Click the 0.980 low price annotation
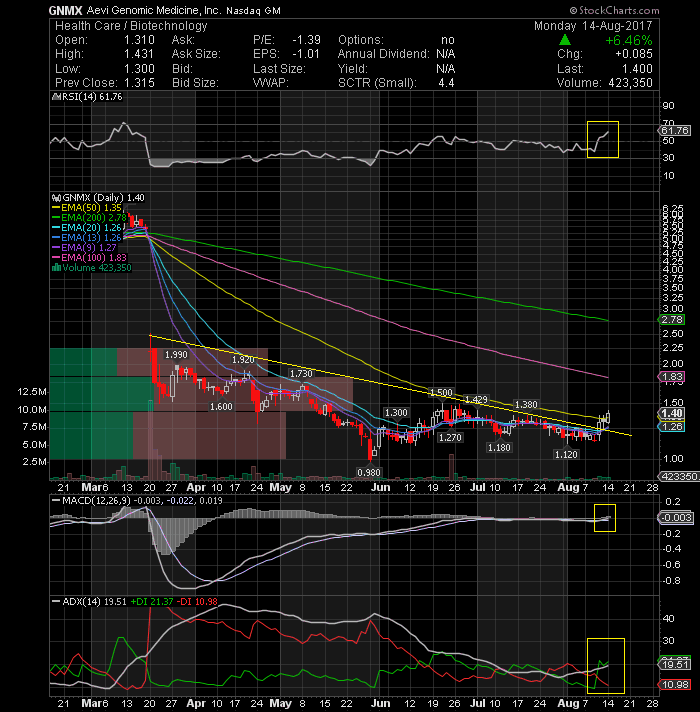The image size is (700, 712). tap(369, 473)
